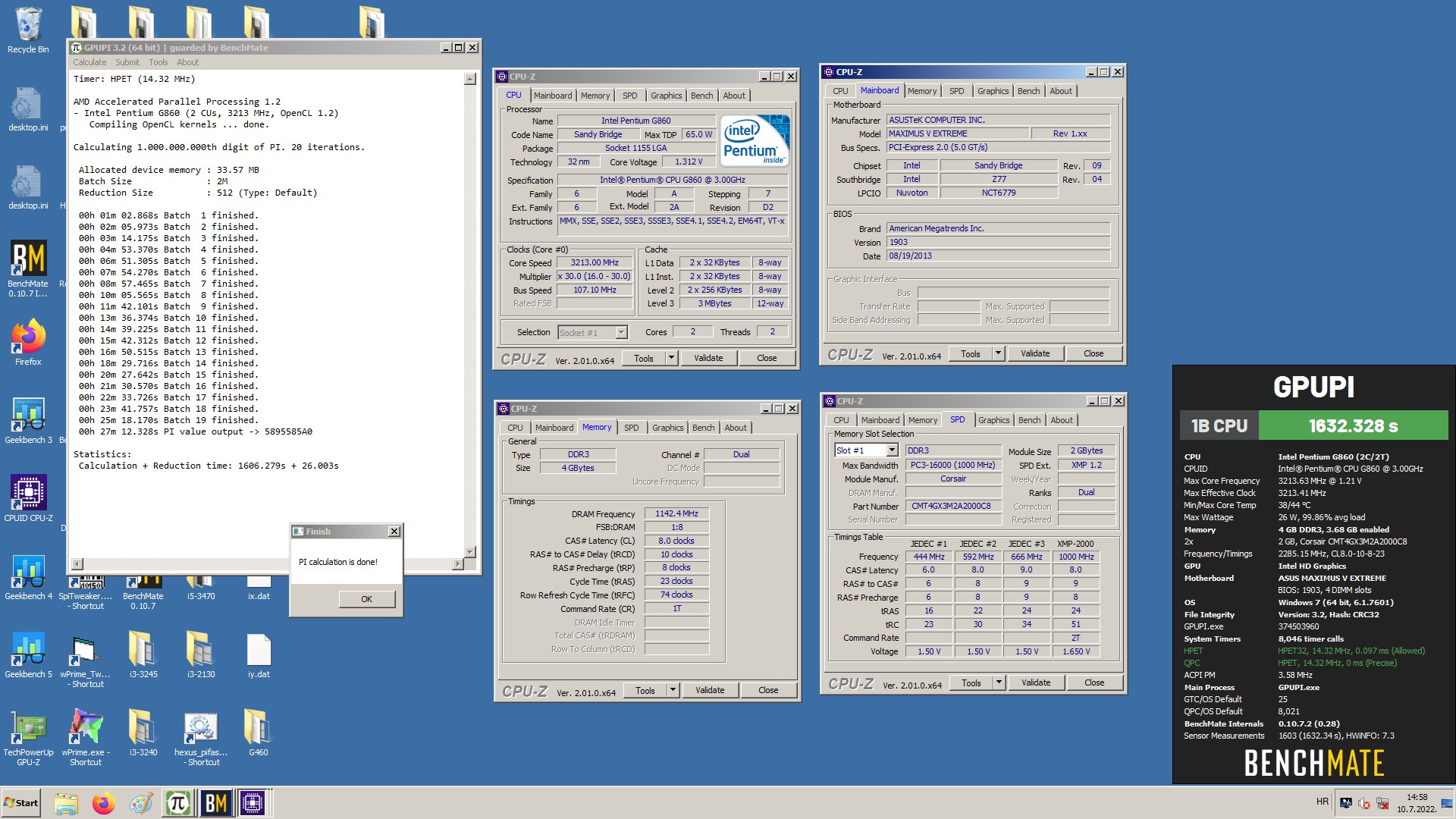Viewport: 1456px width, 819px height.
Task: Open Tools dropdown arrow in Memory window
Action: pos(673,690)
